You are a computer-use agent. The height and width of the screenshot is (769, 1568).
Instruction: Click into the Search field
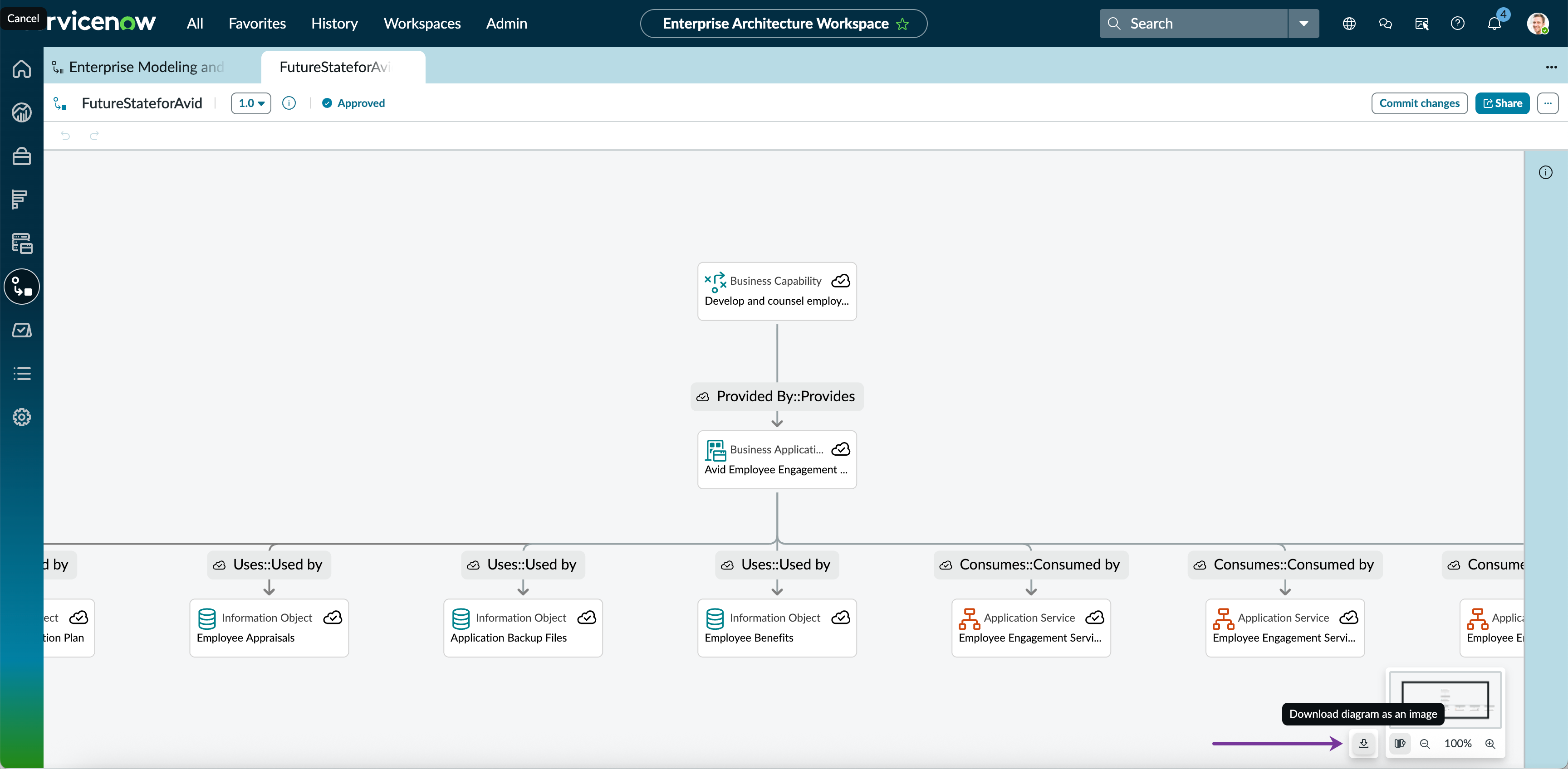point(1194,24)
